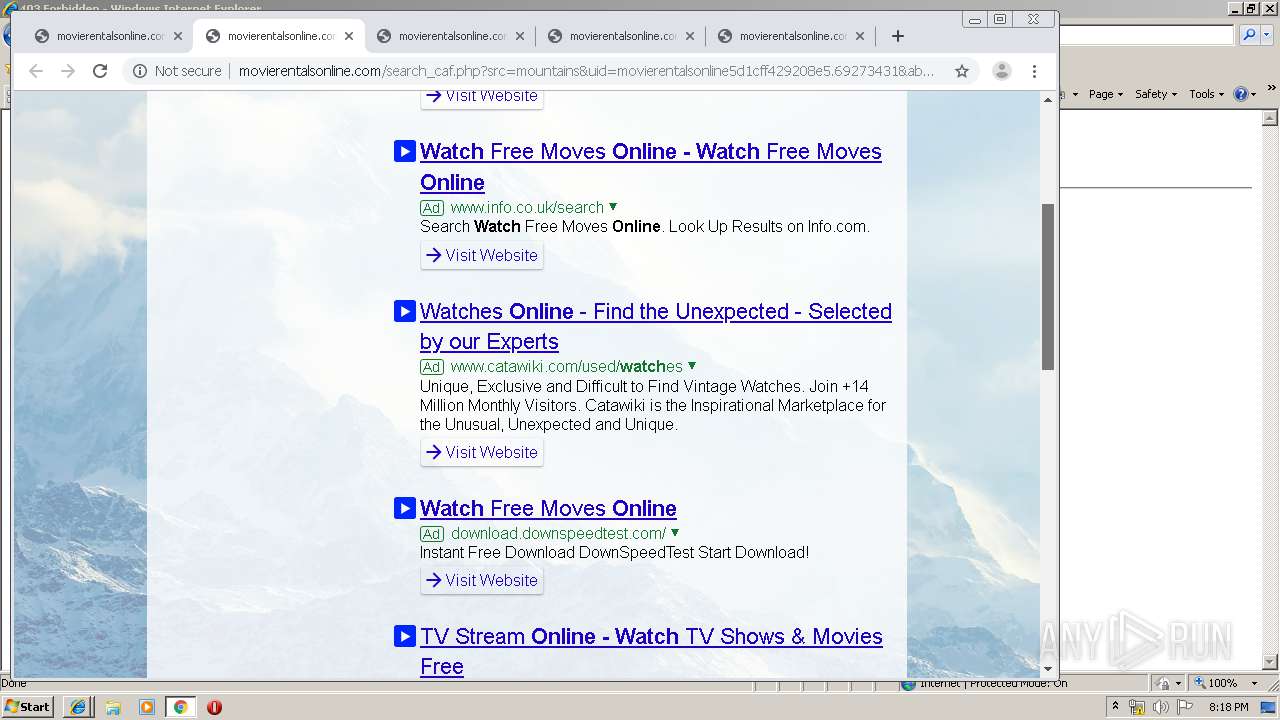
Task: Click the volume speaker tray icon
Action: click(x=1160, y=707)
